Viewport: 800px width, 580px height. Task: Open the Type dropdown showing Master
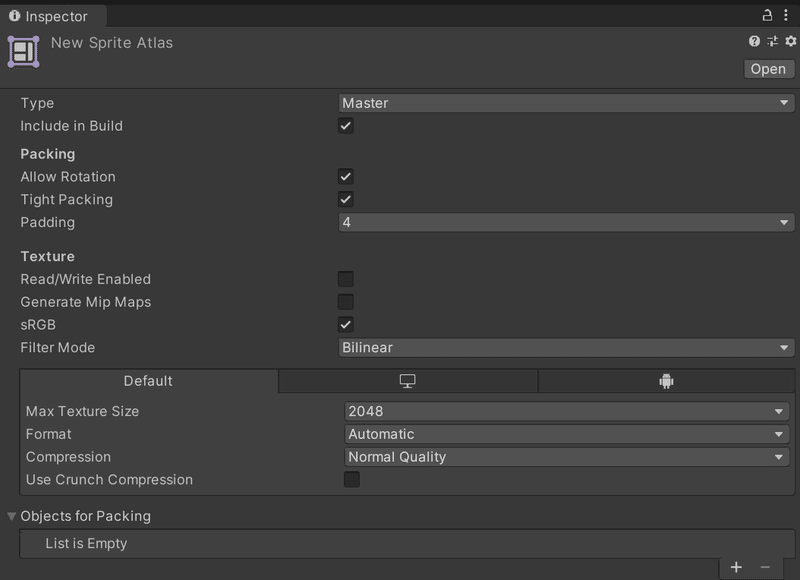(x=566, y=103)
